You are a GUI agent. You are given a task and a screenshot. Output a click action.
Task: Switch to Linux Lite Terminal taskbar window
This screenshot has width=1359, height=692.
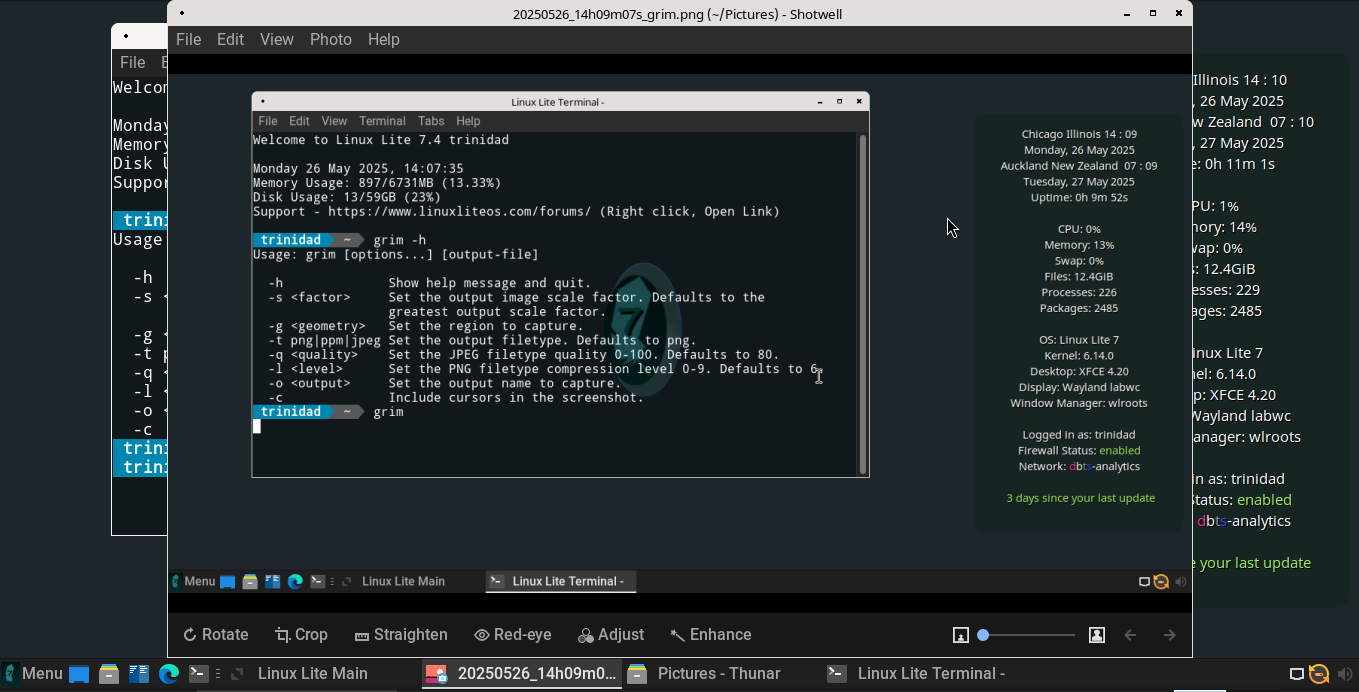click(917, 674)
